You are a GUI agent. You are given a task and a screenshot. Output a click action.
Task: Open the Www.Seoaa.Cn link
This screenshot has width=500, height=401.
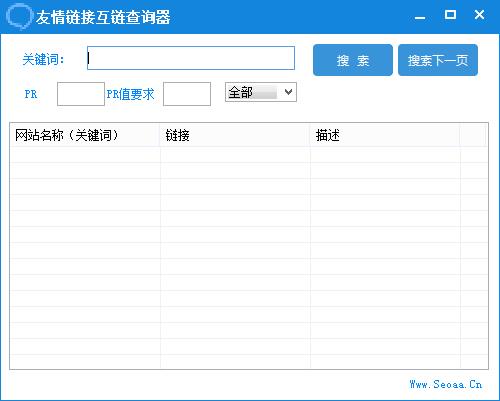[x=446, y=384]
